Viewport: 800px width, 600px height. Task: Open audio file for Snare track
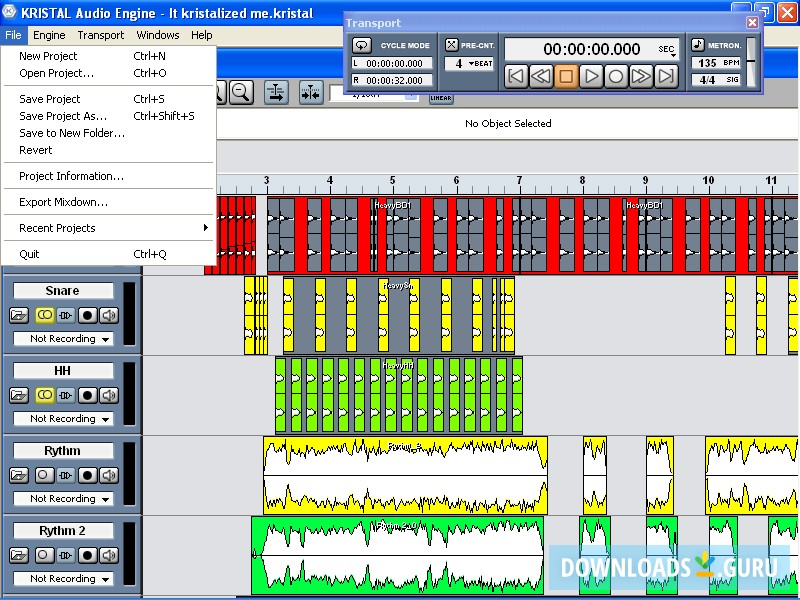(x=20, y=315)
